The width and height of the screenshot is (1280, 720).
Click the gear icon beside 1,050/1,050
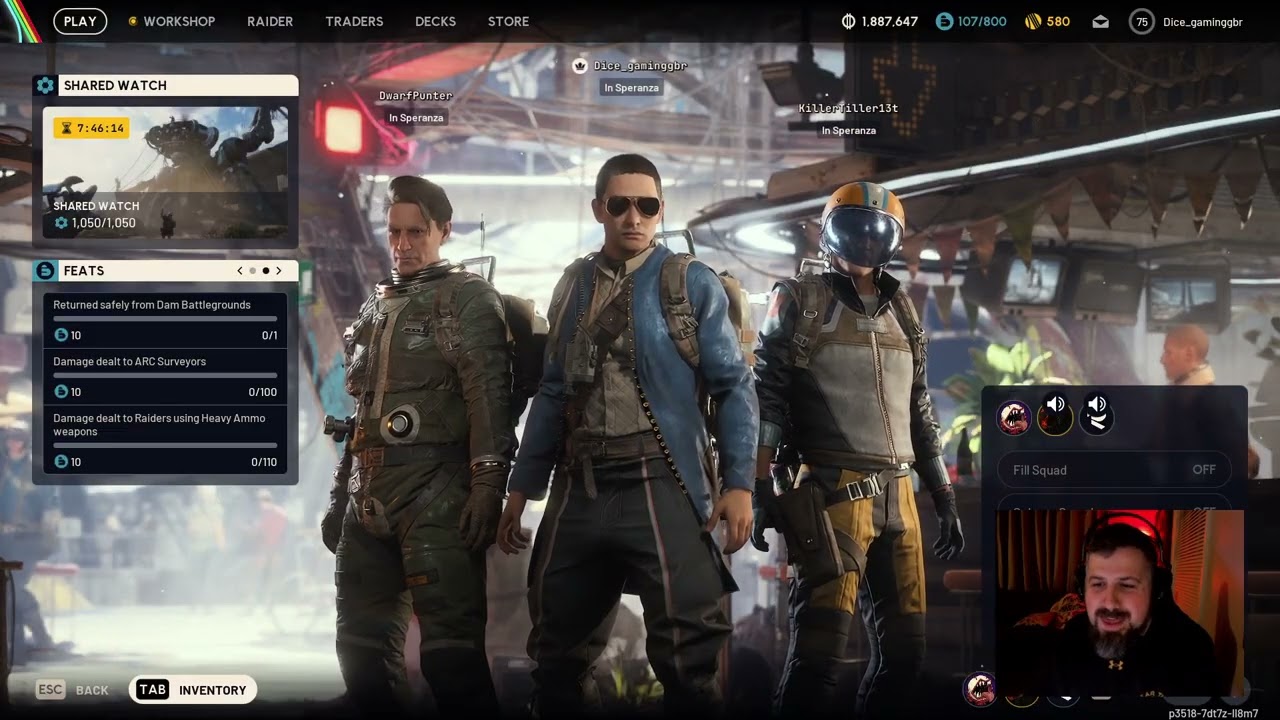(x=61, y=223)
